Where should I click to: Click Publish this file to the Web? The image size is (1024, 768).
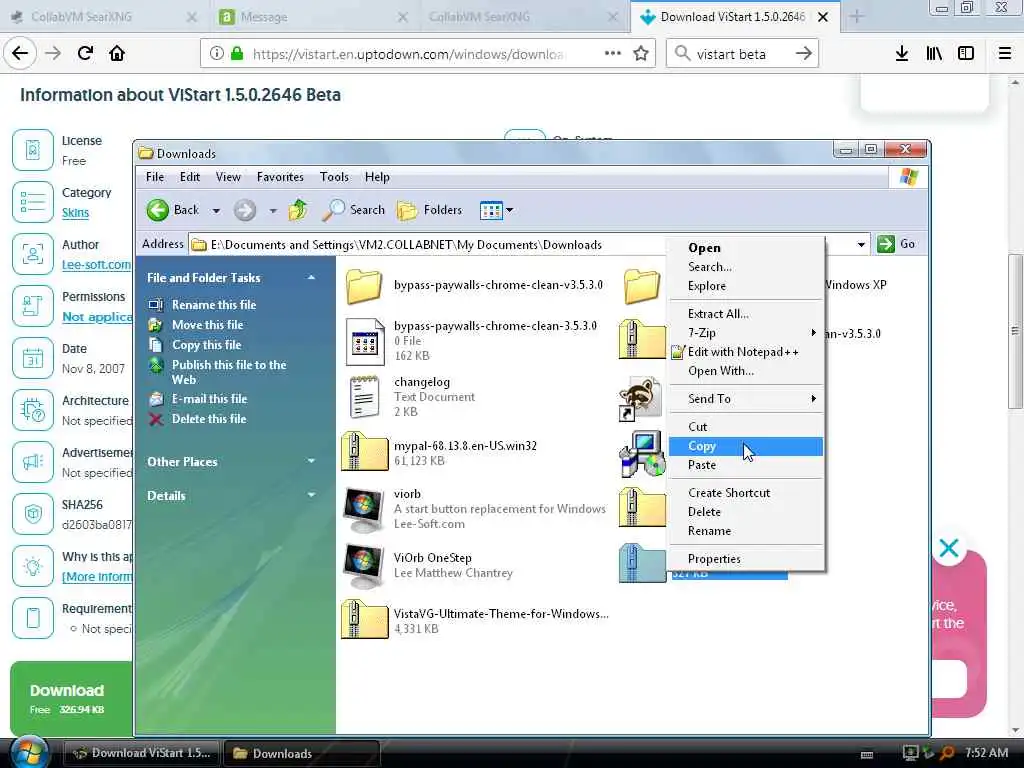tap(229, 372)
